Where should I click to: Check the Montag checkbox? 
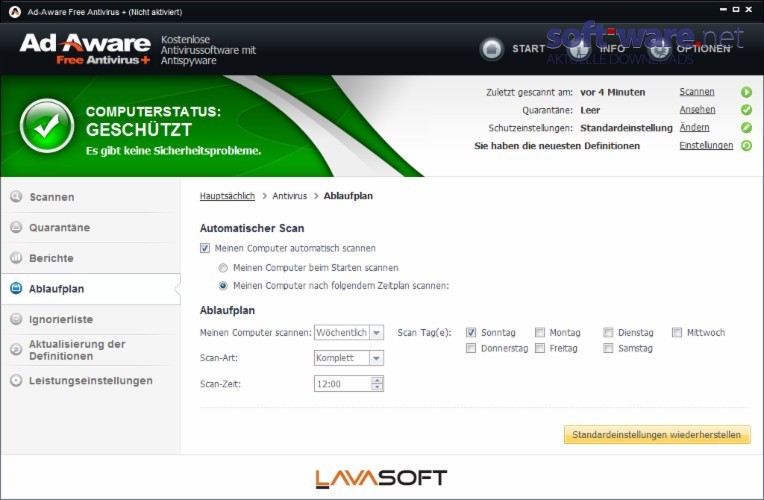(540, 332)
